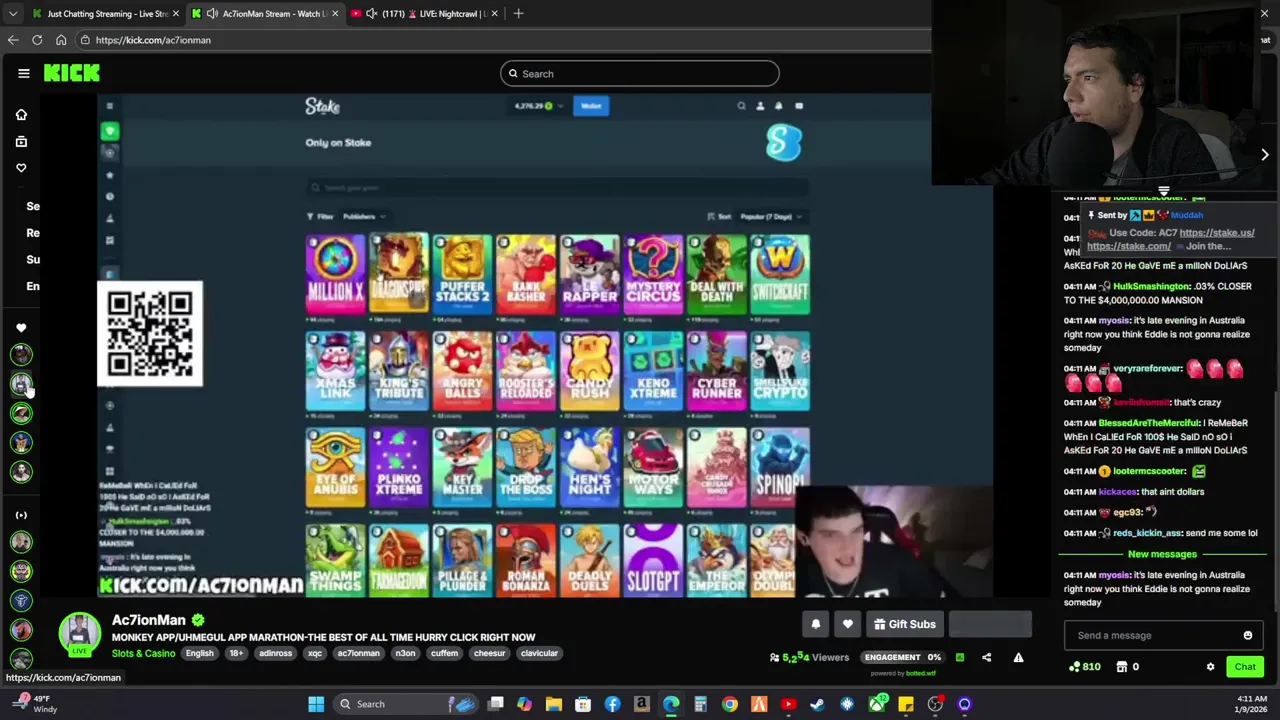Open the Browse icon in Kick sidebar
Image resolution: width=1280 pixels, height=720 pixels.
click(21, 141)
